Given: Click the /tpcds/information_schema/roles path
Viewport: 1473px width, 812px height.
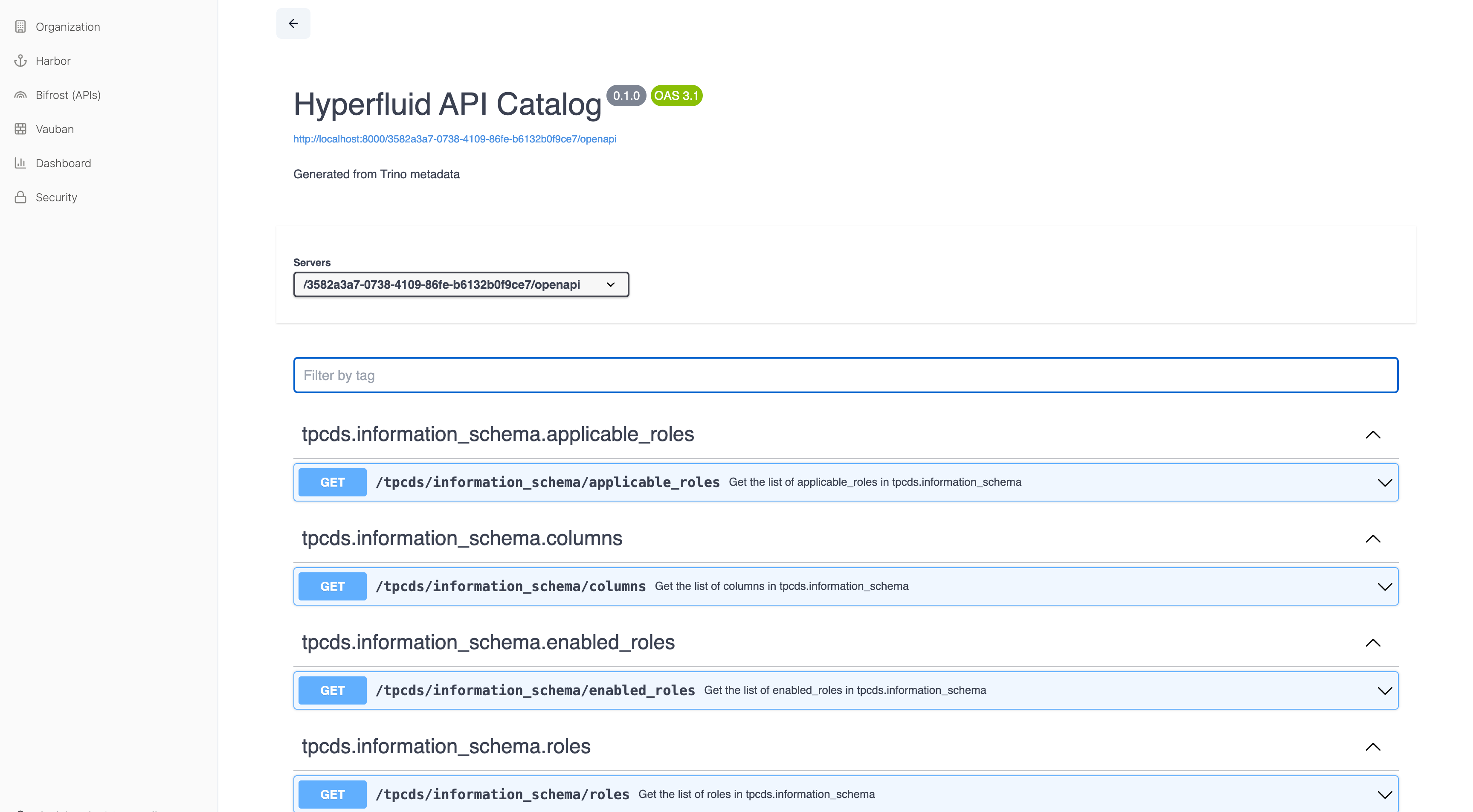Looking at the screenshot, I should (x=502, y=795).
